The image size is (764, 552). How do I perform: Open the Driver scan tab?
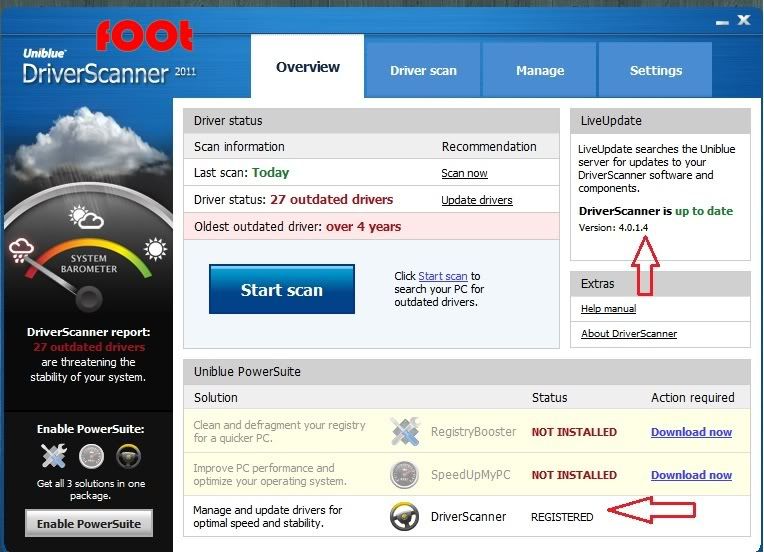[x=423, y=71]
